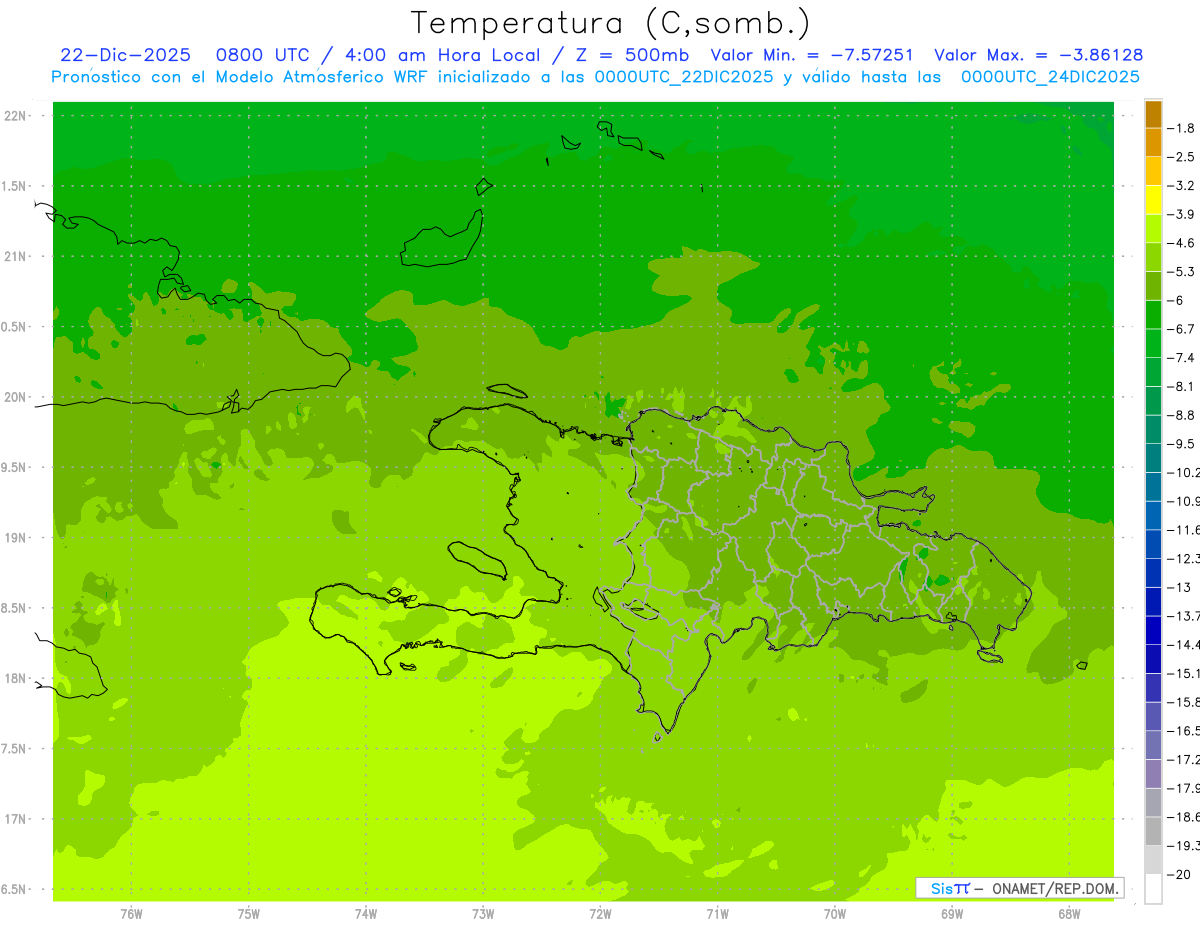Click the light gray swatch between -19.3 and -20

point(1153,859)
